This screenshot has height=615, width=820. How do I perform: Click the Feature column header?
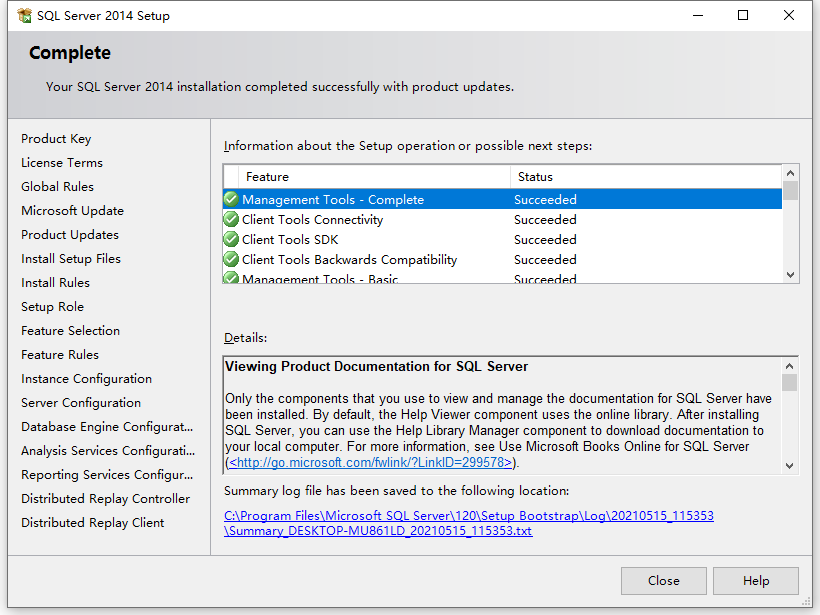pyautogui.click(x=374, y=177)
